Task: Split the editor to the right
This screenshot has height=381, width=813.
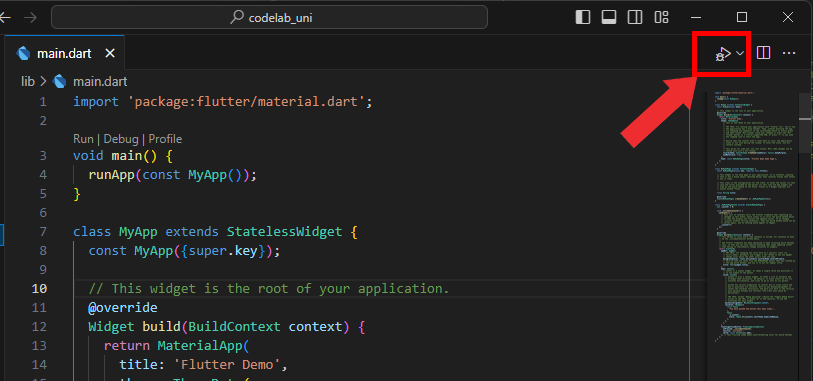Action: pos(763,53)
